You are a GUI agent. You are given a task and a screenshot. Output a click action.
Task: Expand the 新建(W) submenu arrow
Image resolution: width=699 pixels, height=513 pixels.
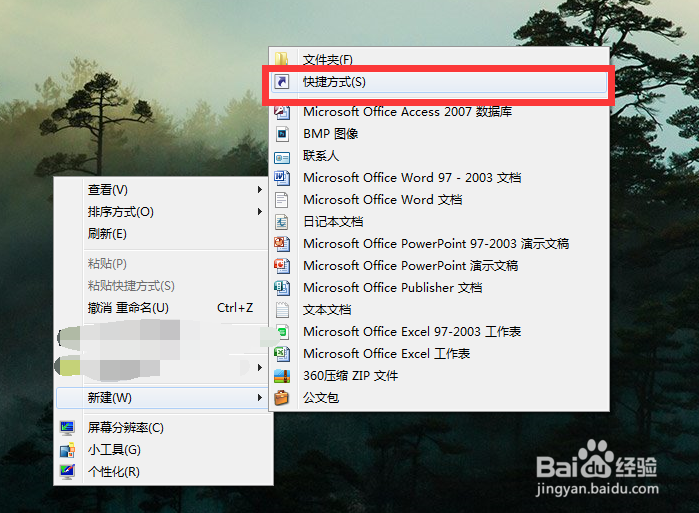tap(259, 398)
